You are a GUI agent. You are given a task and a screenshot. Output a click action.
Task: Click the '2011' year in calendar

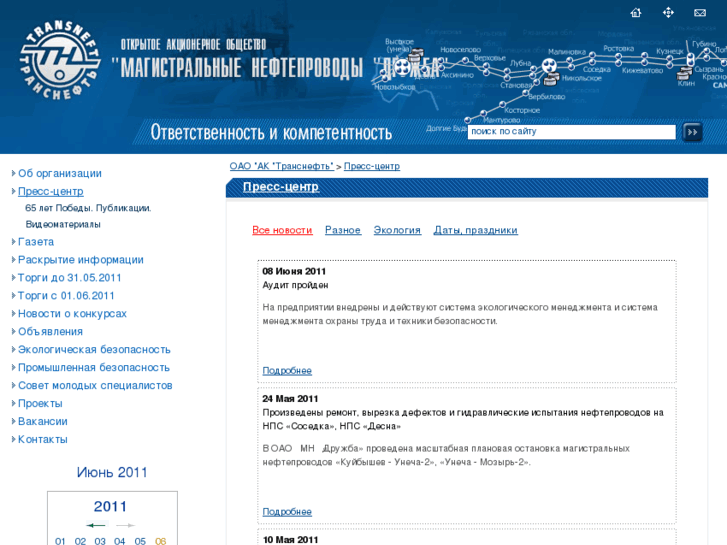110,506
